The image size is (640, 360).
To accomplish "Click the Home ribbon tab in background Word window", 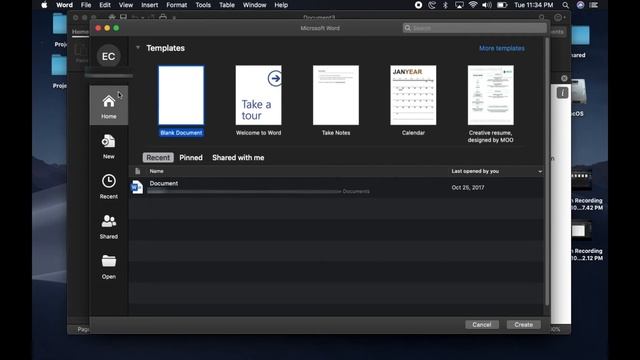I will click(x=80, y=31).
